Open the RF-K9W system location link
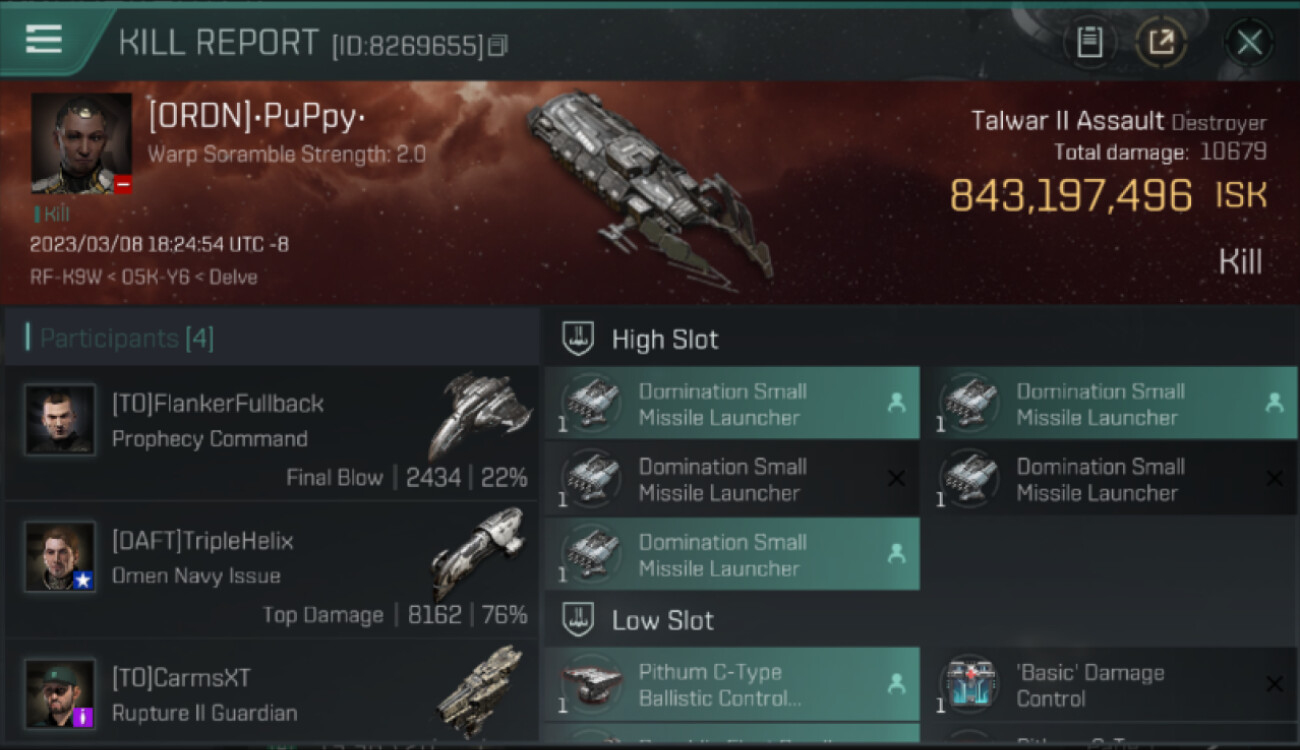This screenshot has height=750, width=1300. pos(68,277)
